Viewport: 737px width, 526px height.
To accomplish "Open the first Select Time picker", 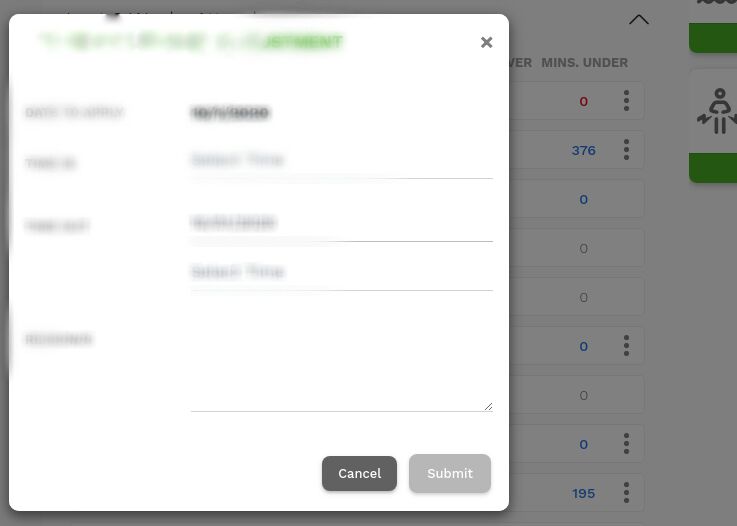I will pyautogui.click(x=341, y=161).
